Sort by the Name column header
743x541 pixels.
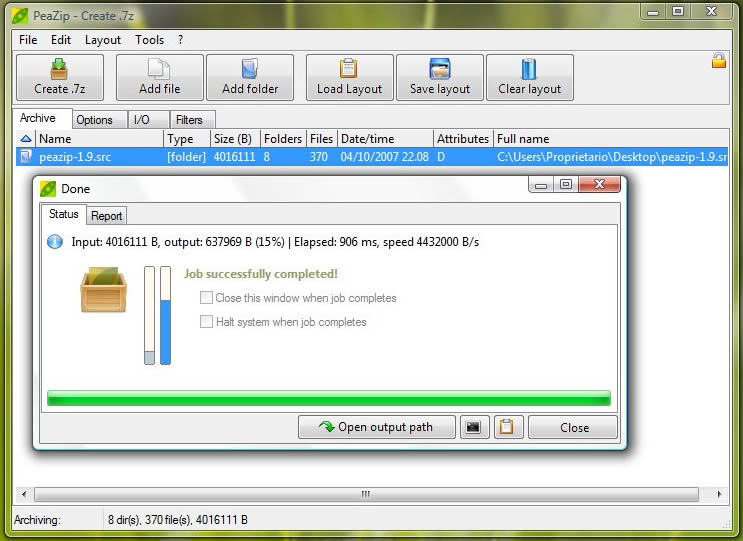tap(100, 139)
